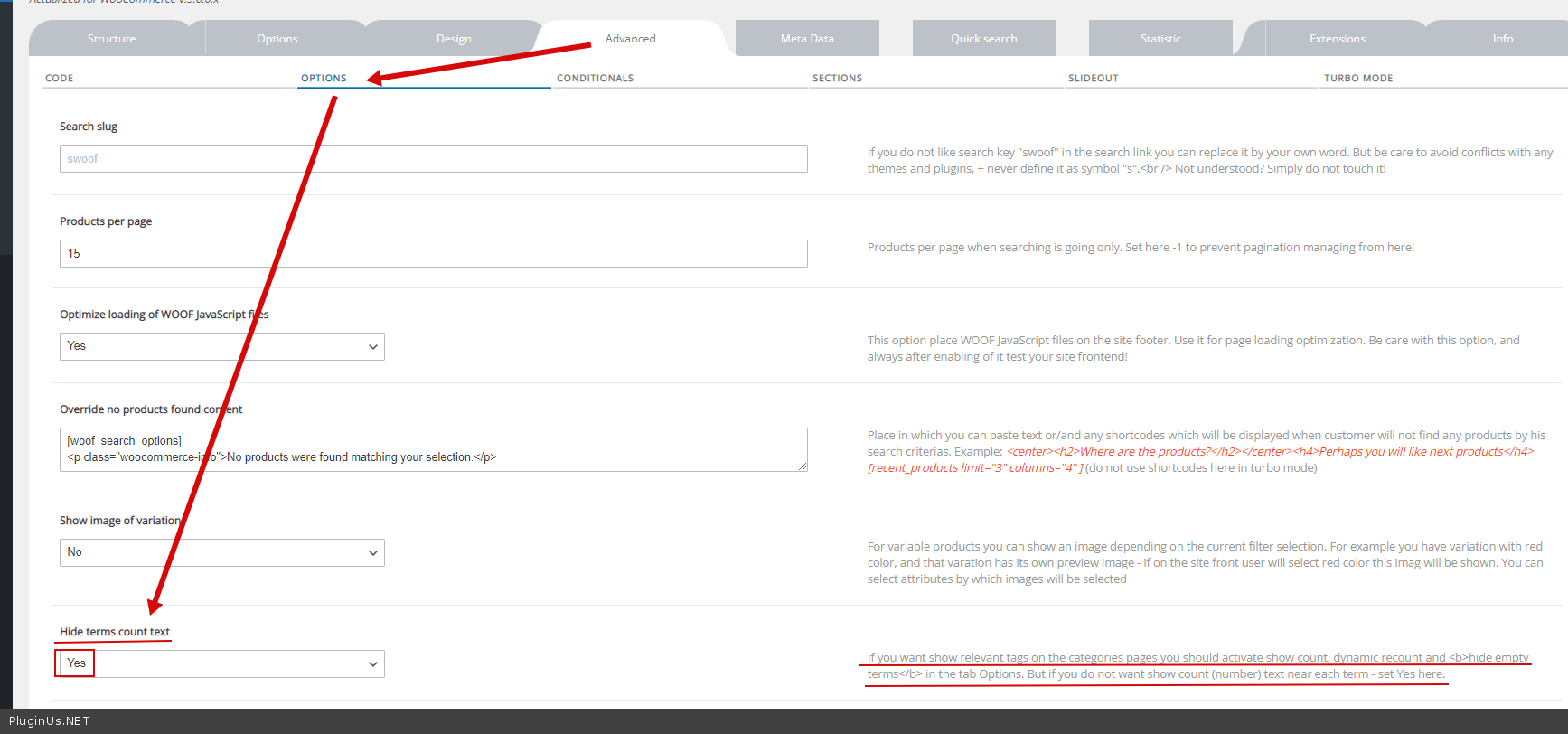
Task: Go to the Quick search tab
Action: tap(983, 39)
